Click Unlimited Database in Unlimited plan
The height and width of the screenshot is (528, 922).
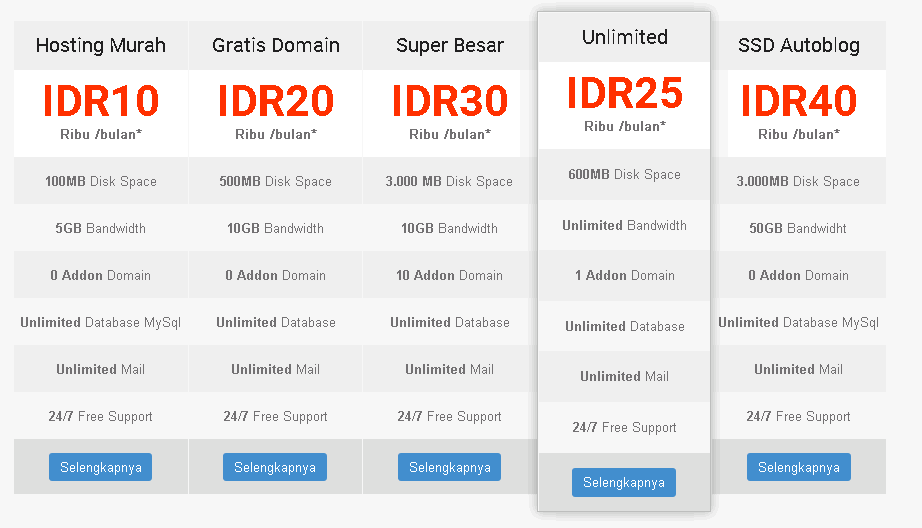click(624, 326)
